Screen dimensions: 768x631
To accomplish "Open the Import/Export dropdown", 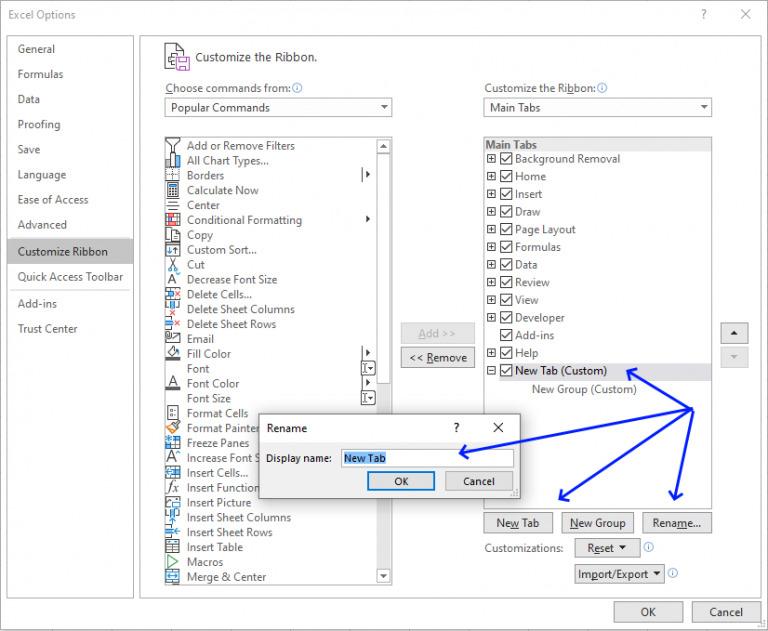I will coord(619,574).
